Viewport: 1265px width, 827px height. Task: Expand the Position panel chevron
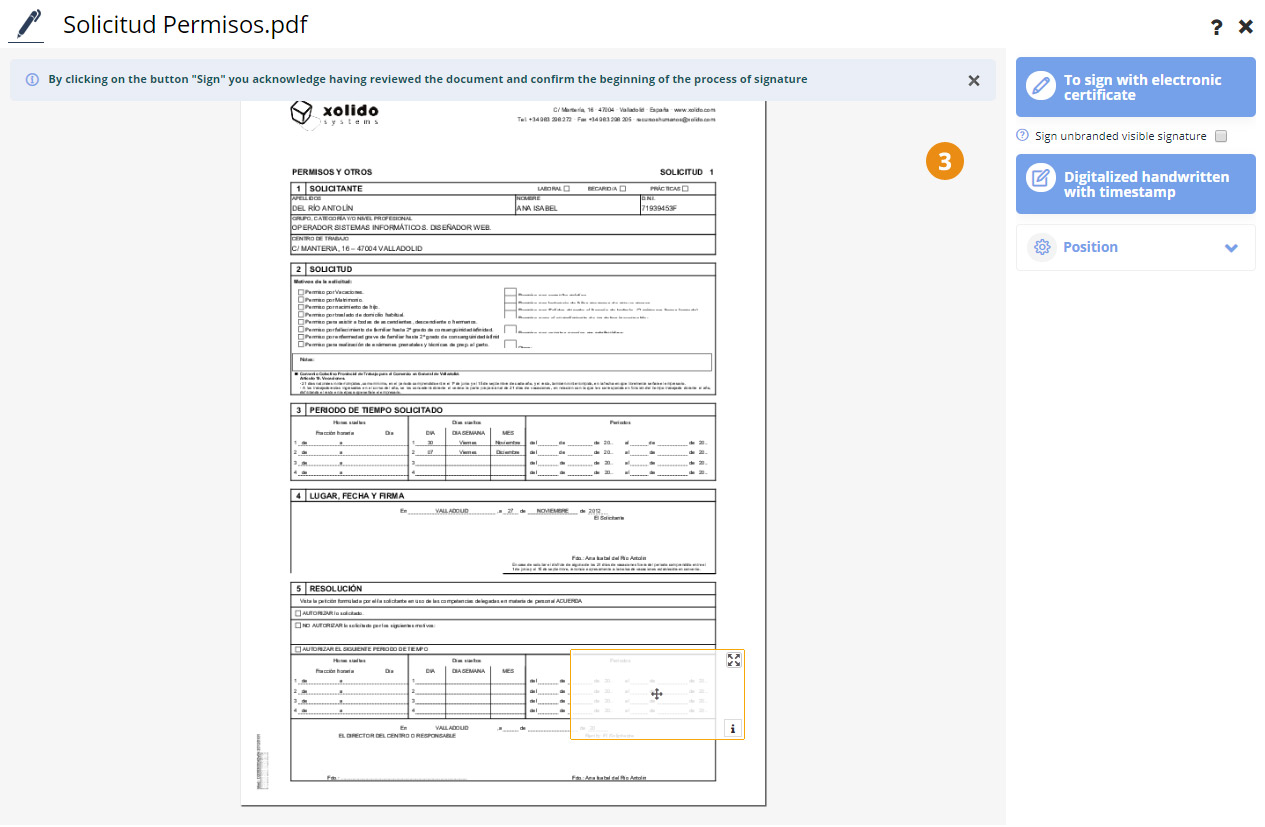click(1231, 248)
